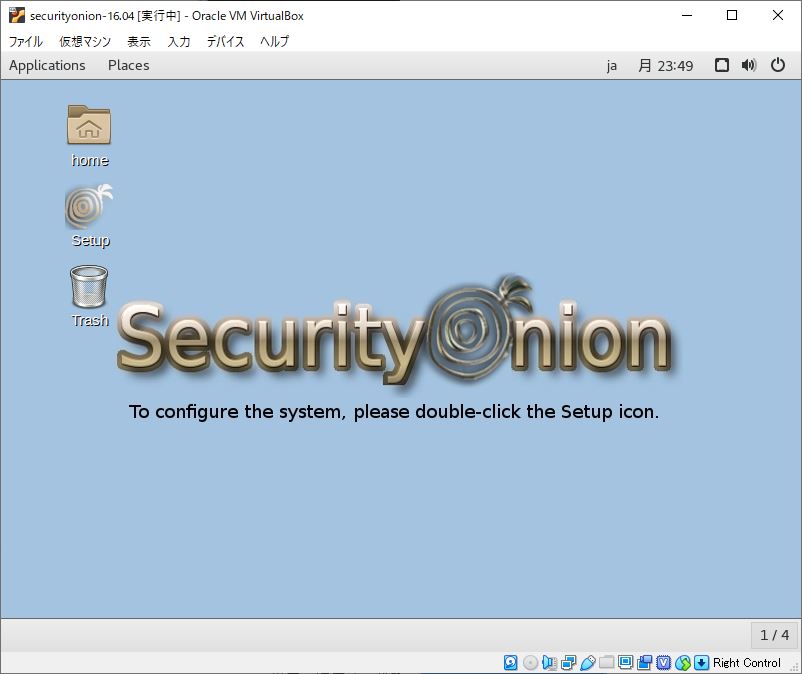Click the USB devices status icon
The height and width of the screenshot is (674, 802).
click(588, 663)
